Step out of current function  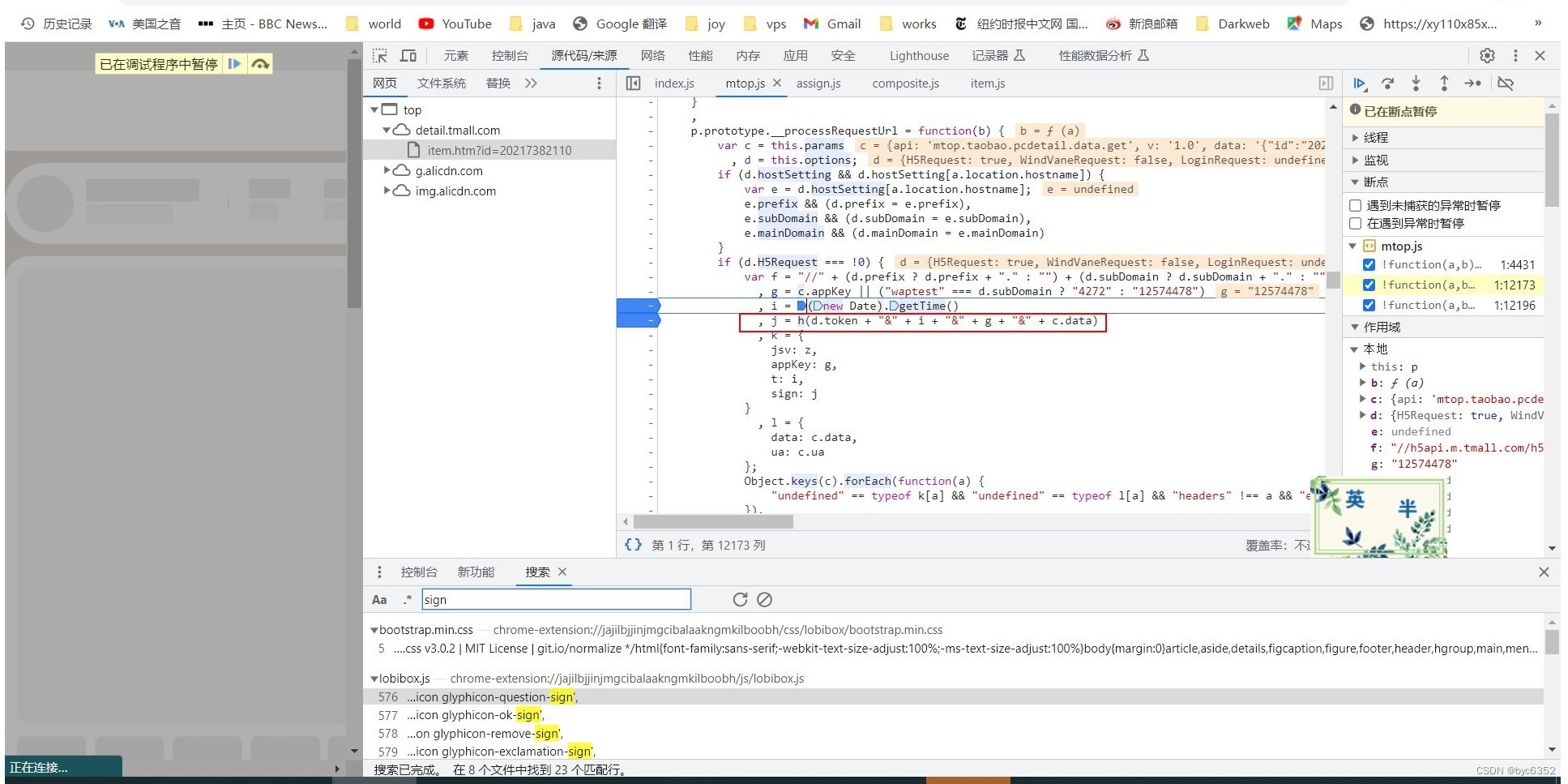click(x=1444, y=84)
